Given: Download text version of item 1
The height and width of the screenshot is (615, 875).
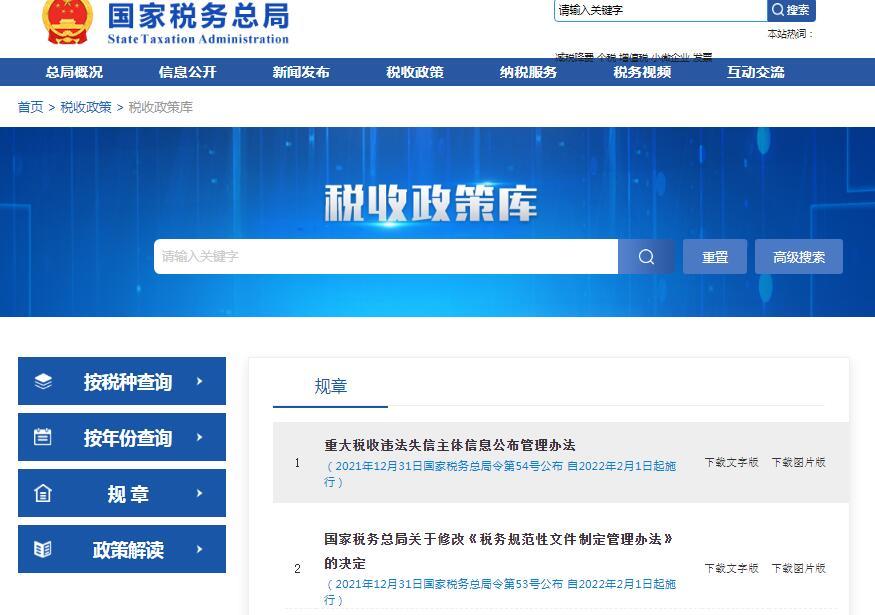Looking at the screenshot, I should coord(731,463).
